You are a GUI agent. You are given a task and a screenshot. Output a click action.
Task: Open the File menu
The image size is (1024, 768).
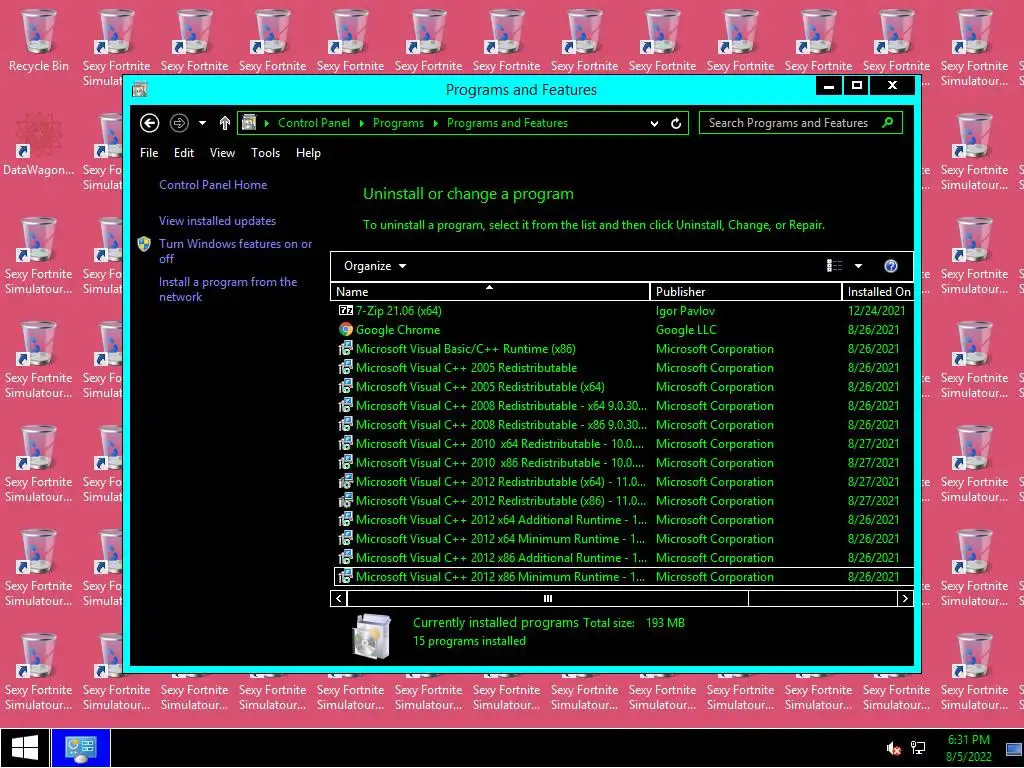(x=149, y=153)
